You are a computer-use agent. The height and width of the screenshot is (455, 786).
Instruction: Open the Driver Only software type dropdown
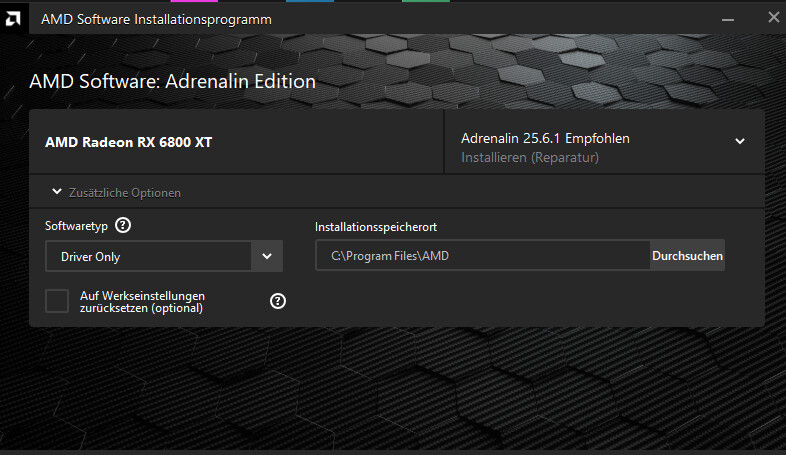coord(164,256)
